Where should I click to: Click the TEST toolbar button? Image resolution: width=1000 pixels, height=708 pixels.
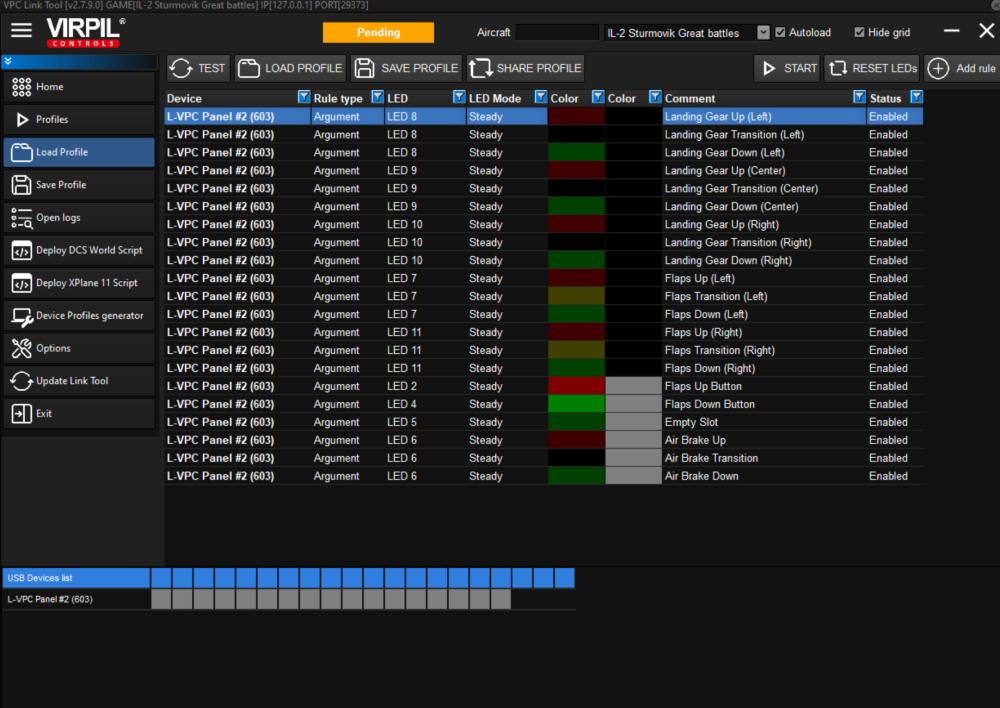[x=198, y=68]
